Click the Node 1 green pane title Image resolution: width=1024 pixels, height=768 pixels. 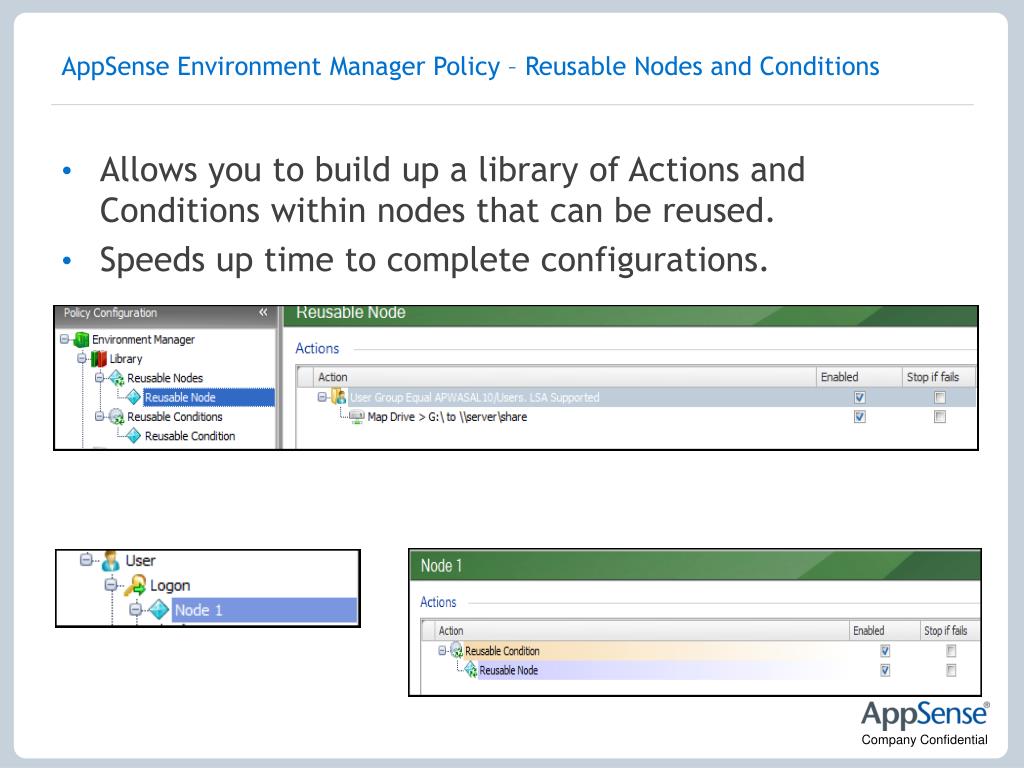click(441, 566)
